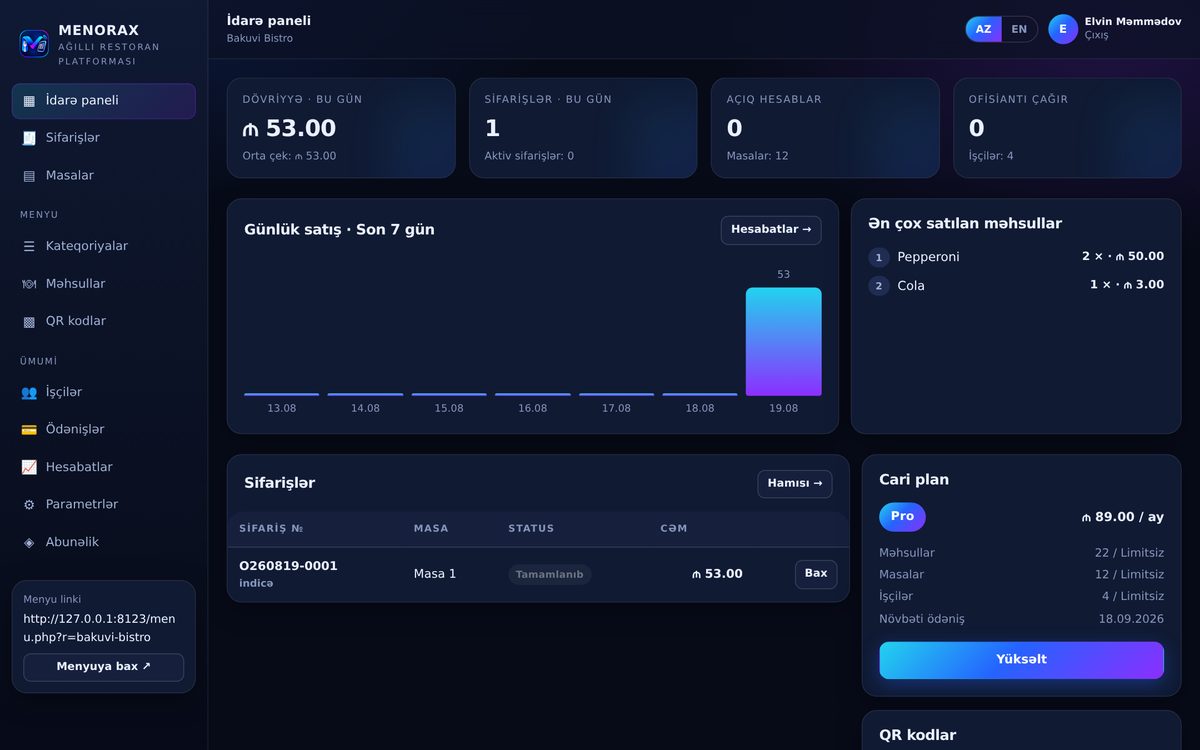Open the Masalar sidebar item
This screenshot has height=750, width=1200.
(x=104, y=176)
